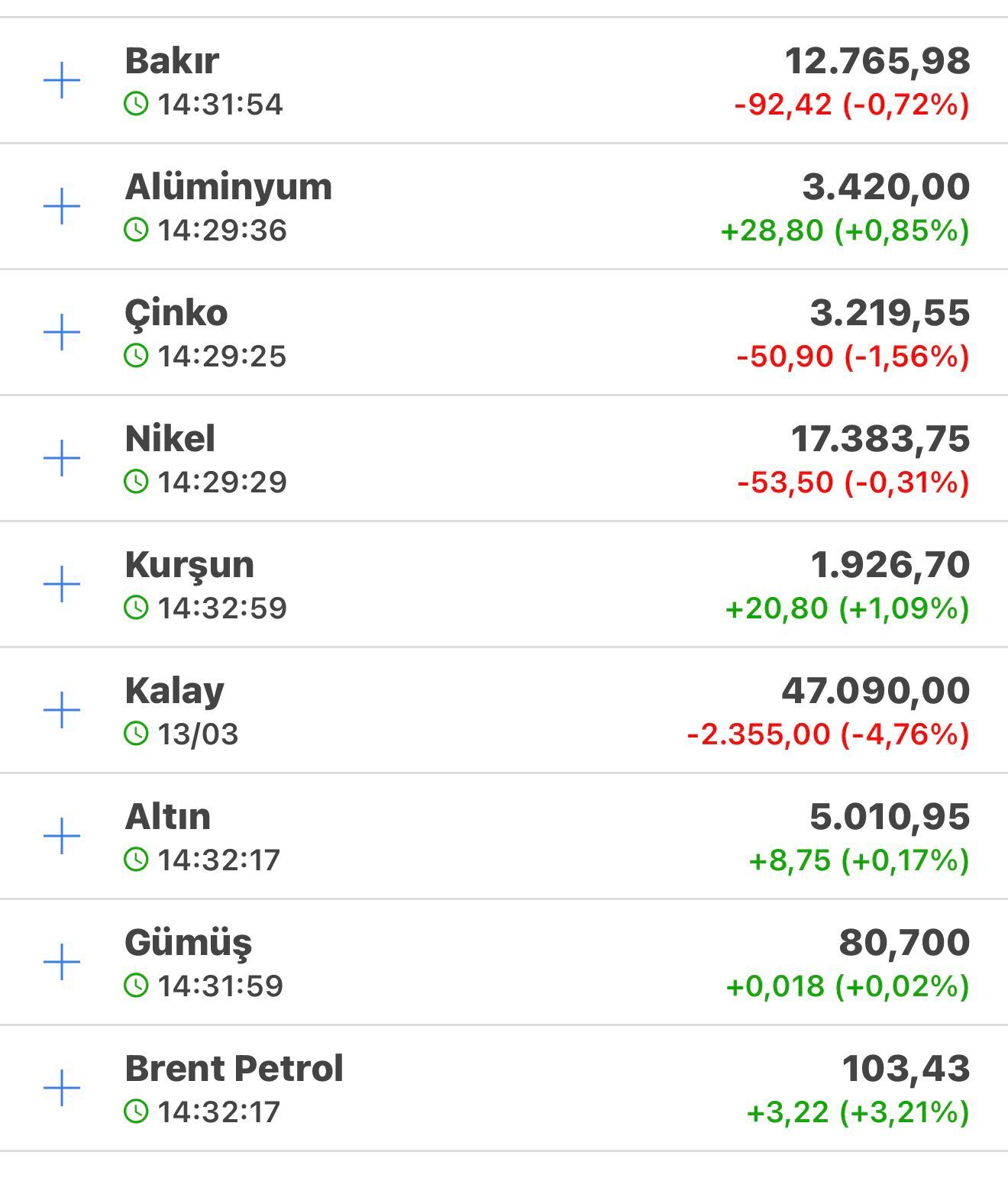Tap the Çinko change -50,90 (-1,56%)
Screen dimensions: 1008x1181
[852, 357]
